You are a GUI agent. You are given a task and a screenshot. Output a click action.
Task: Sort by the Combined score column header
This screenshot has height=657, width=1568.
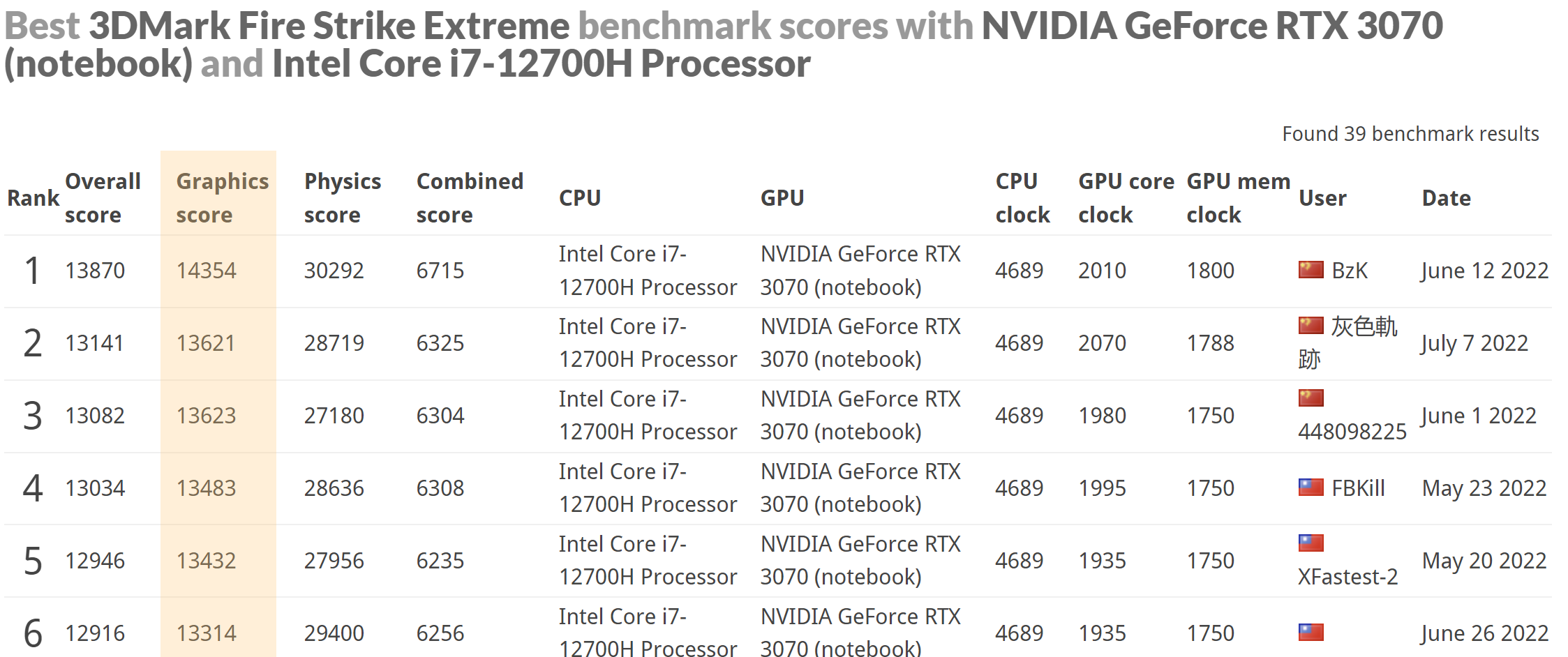click(x=470, y=198)
